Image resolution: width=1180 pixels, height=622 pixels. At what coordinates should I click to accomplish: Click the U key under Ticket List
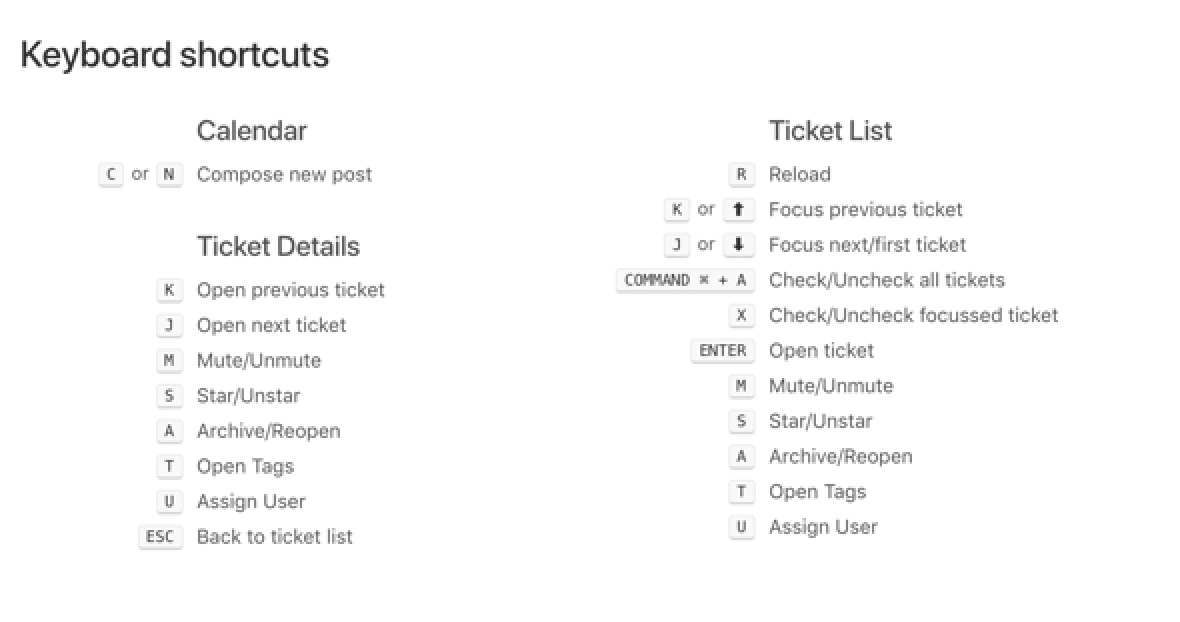(741, 527)
